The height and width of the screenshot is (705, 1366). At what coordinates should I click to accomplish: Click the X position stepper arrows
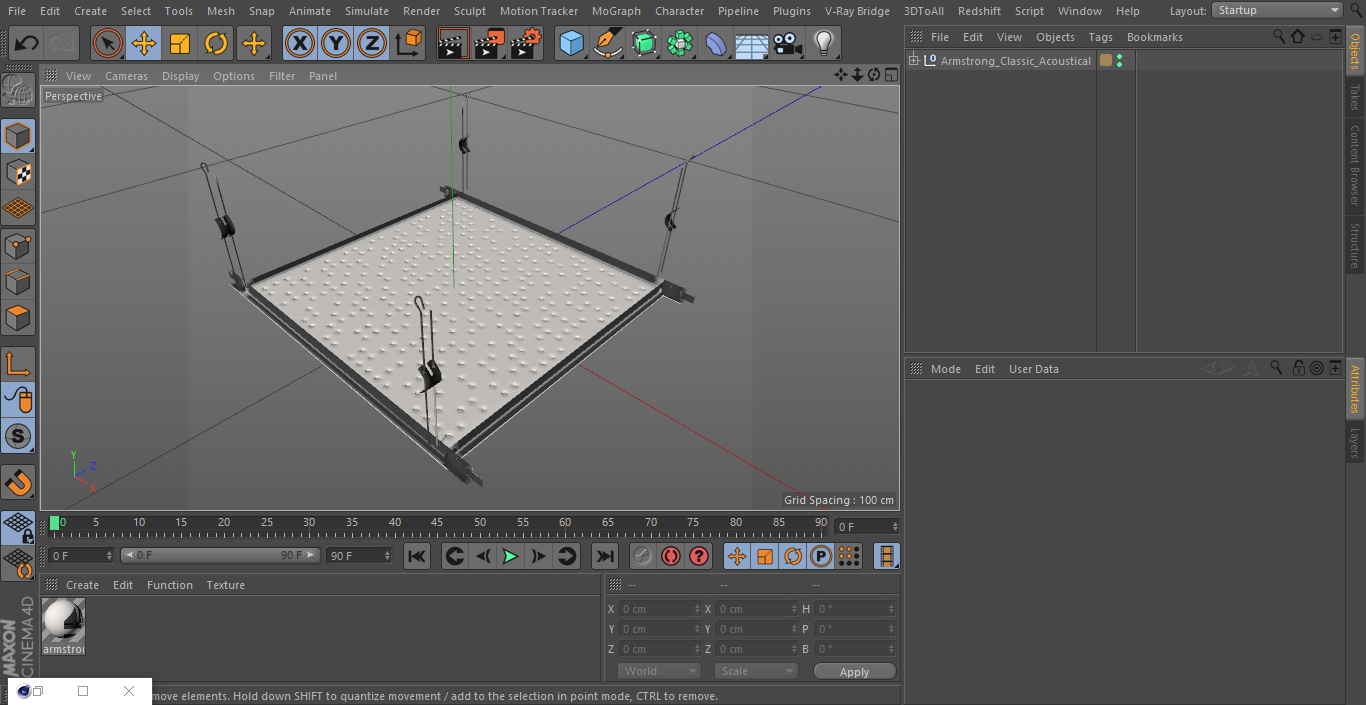(697, 609)
